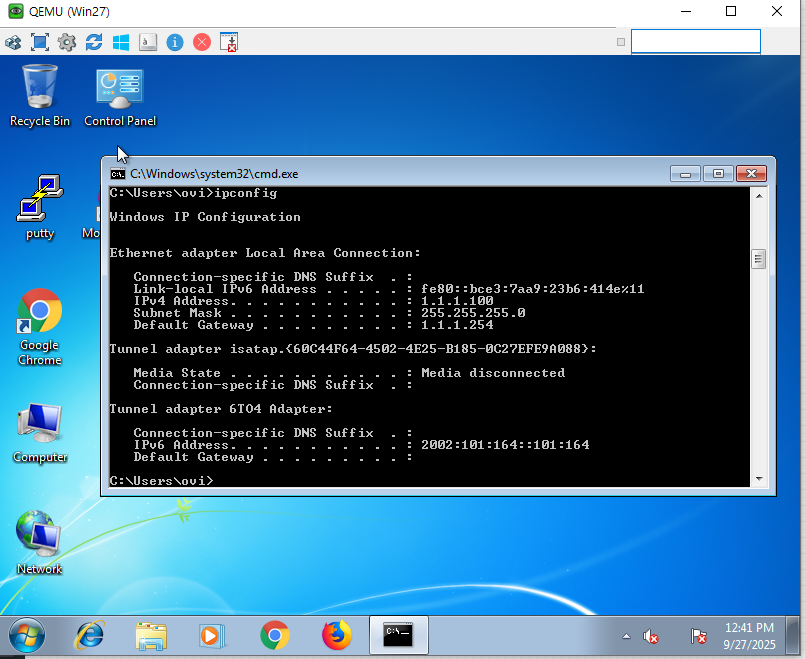This screenshot has width=805, height=659.
Task: Click the cmd scrollbar down arrow
Action: (x=759, y=479)
